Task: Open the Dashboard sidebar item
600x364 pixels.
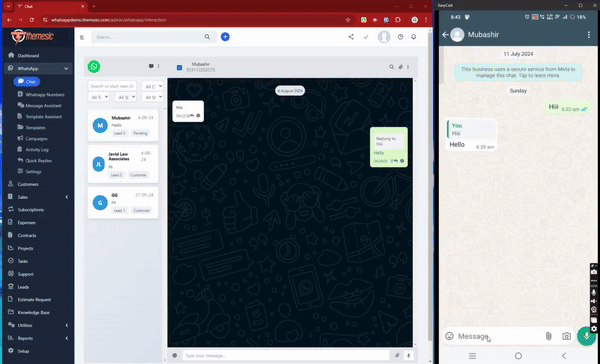Action: point(28,55)
